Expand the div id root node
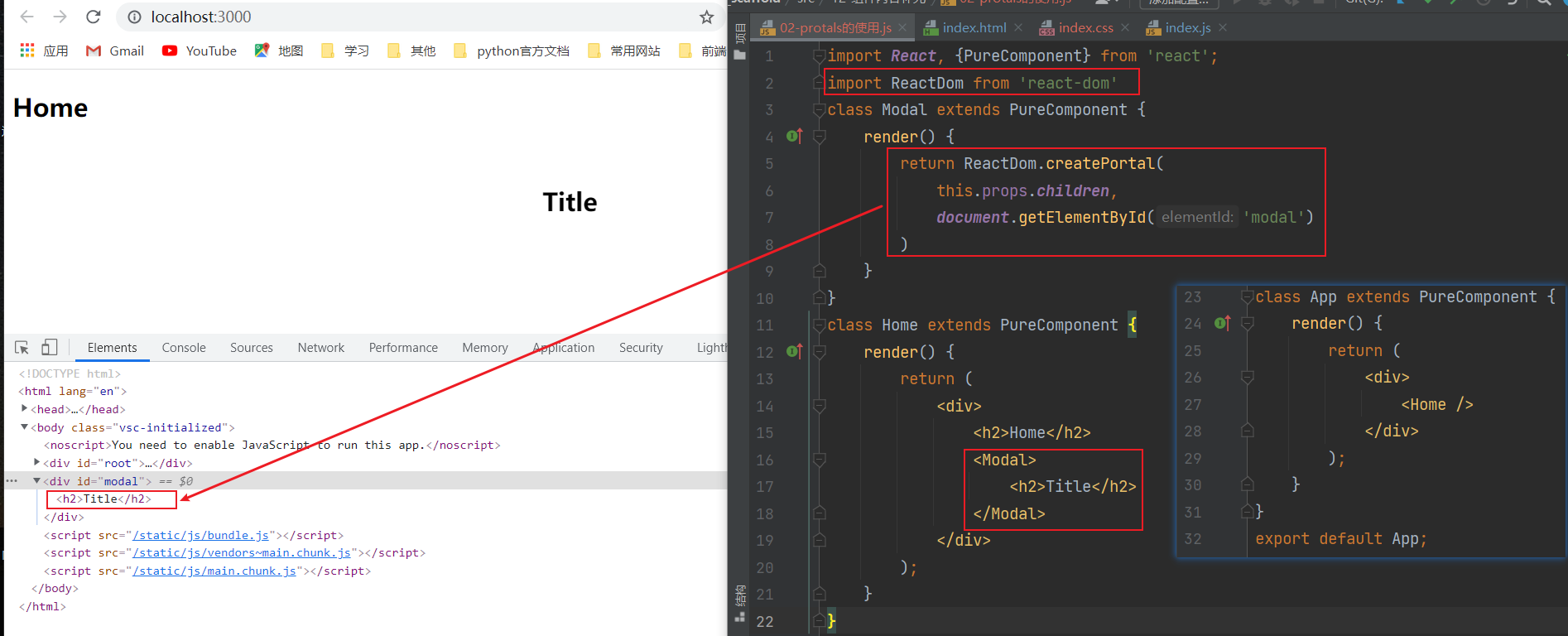This screenshot has width=1568, height=636. 36,463
